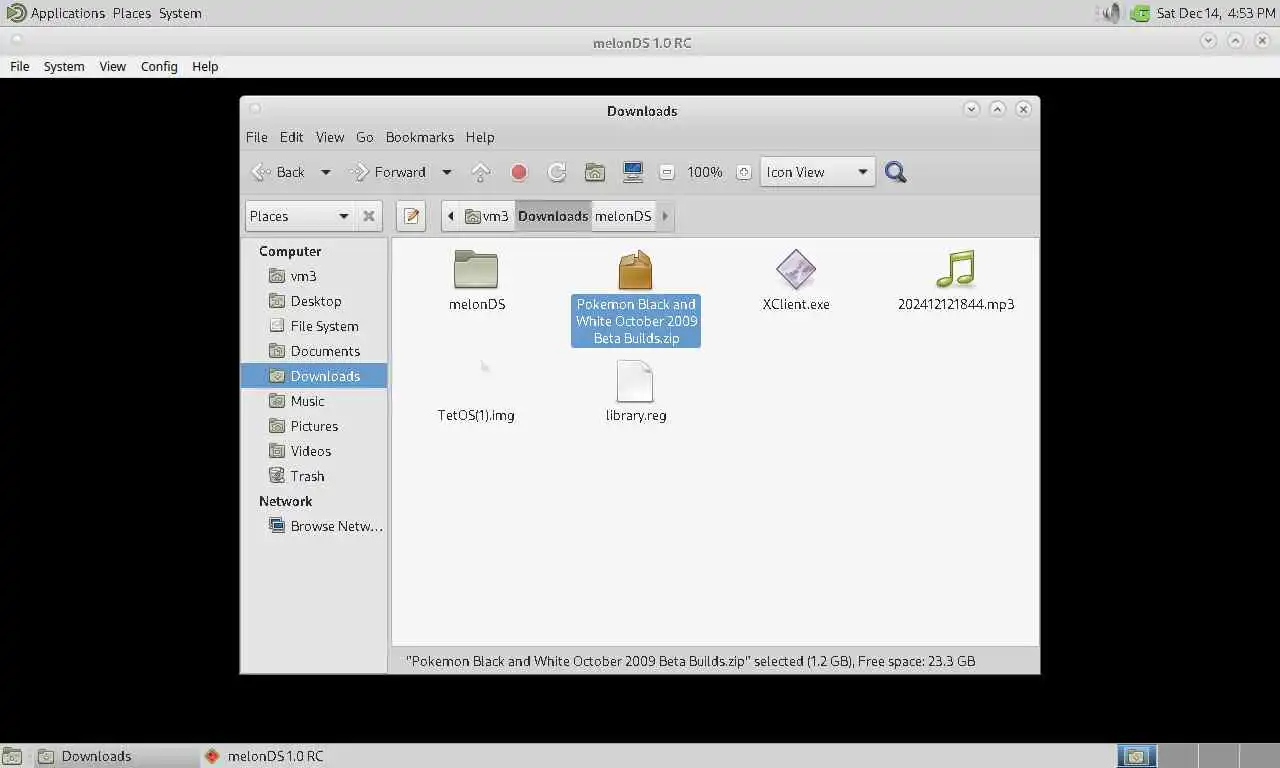Click the red Stop loading icon
This screenshot has width=1280, height=768.
(519, 172)
